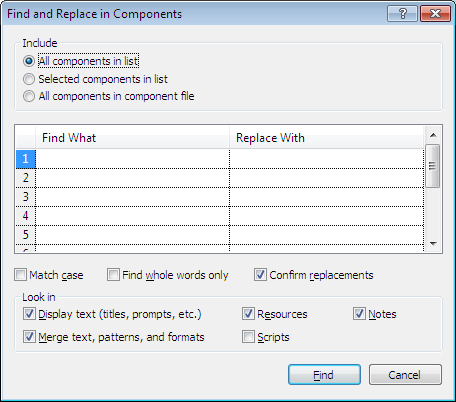
Task: Click Find What cell in row 4
Action: [x=132, y=216]
